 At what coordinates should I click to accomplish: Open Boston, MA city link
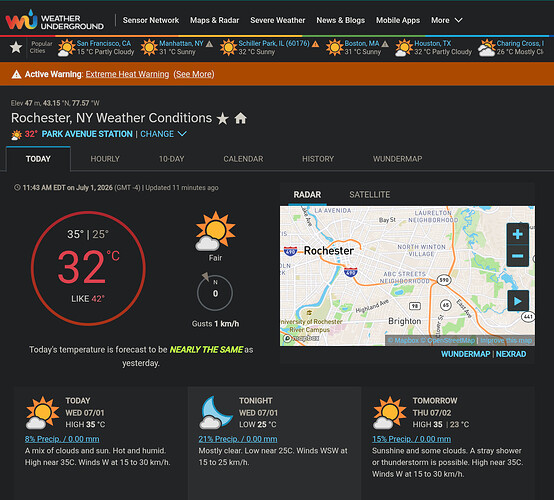coord(362,43)
